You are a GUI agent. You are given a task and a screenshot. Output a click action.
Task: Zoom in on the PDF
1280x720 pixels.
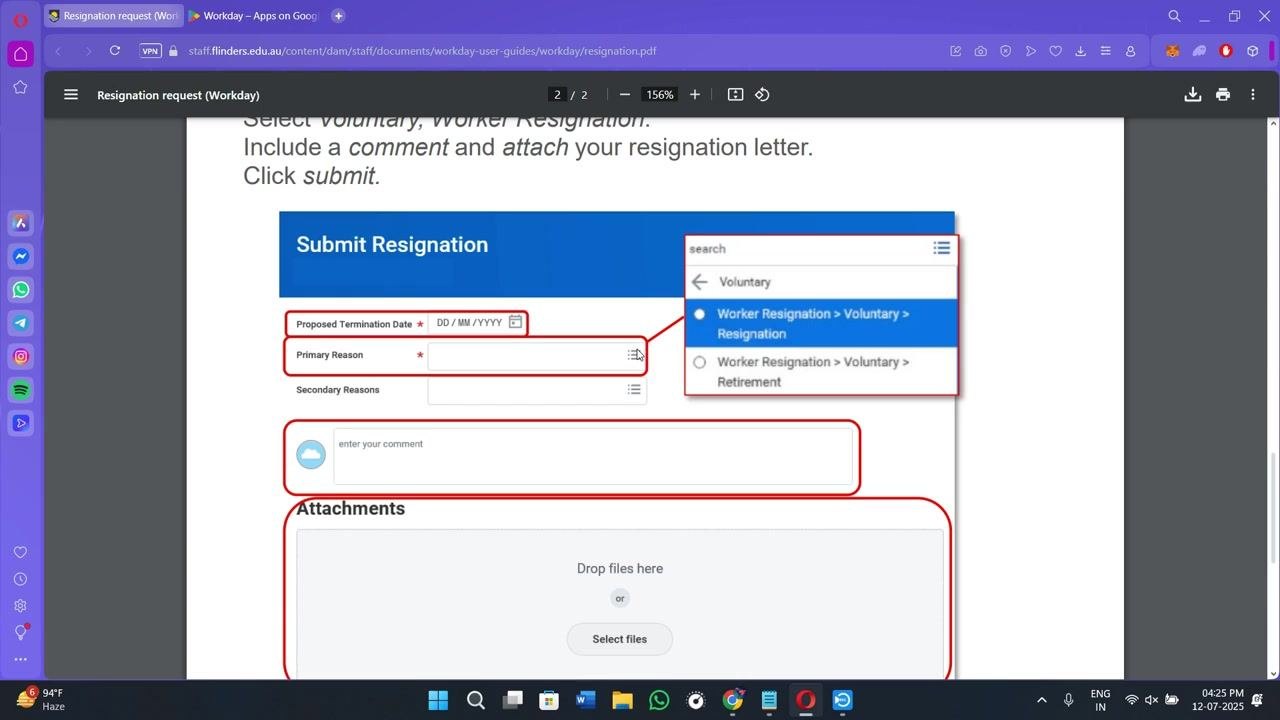[695, 95]
